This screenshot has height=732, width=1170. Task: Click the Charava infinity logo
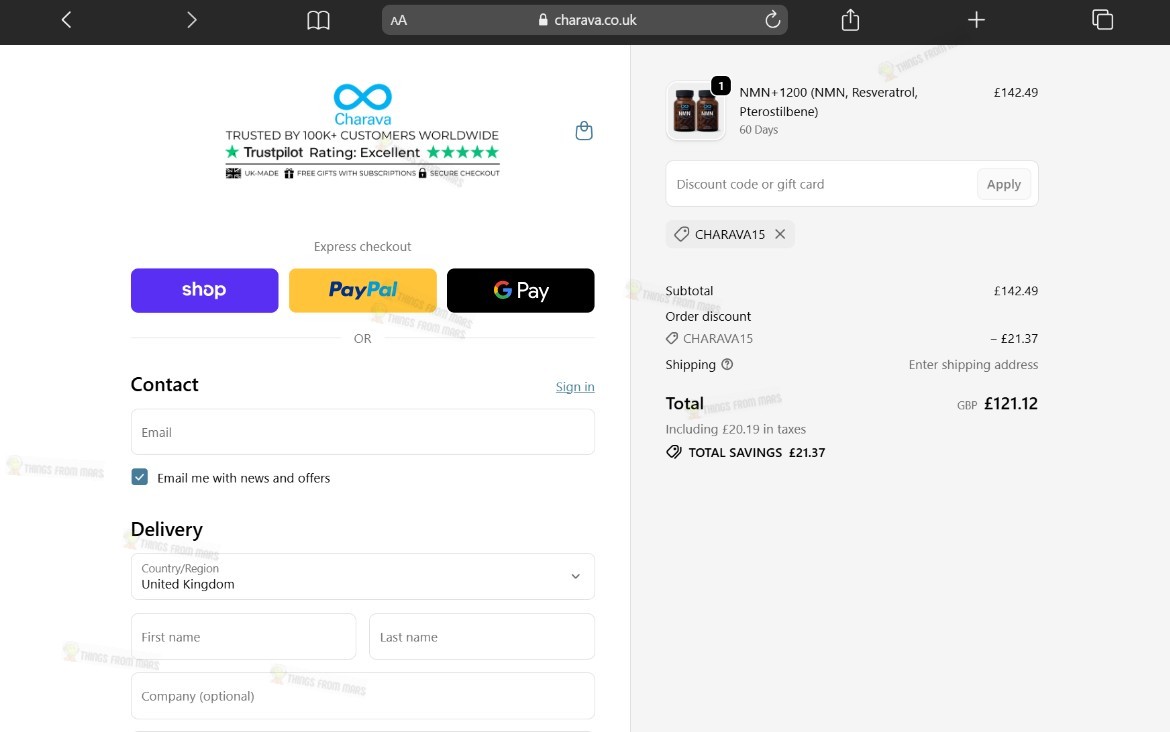(363, 104)
